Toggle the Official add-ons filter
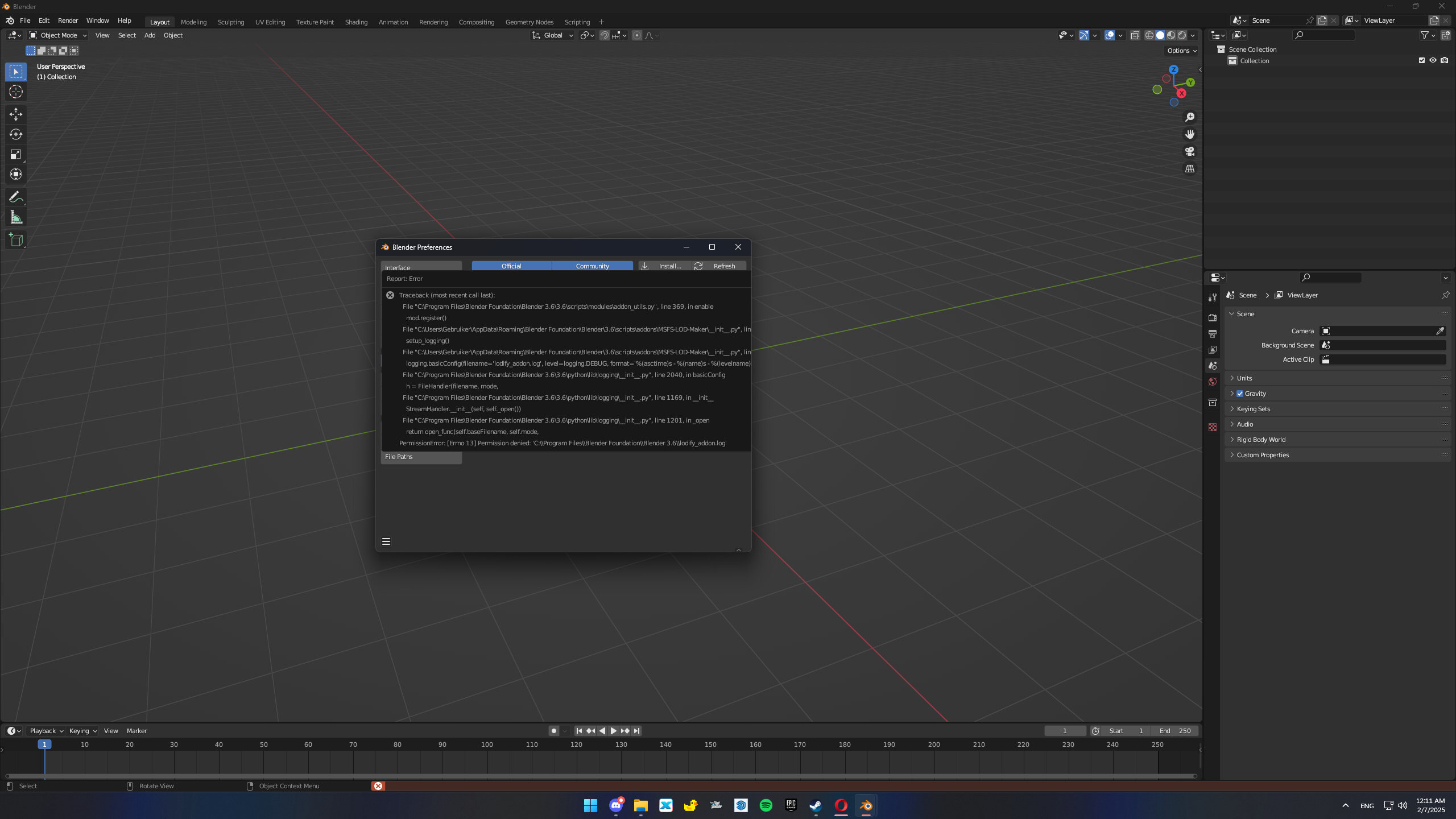This screenshot has height=819, width=1456. (x=511, y=266)
